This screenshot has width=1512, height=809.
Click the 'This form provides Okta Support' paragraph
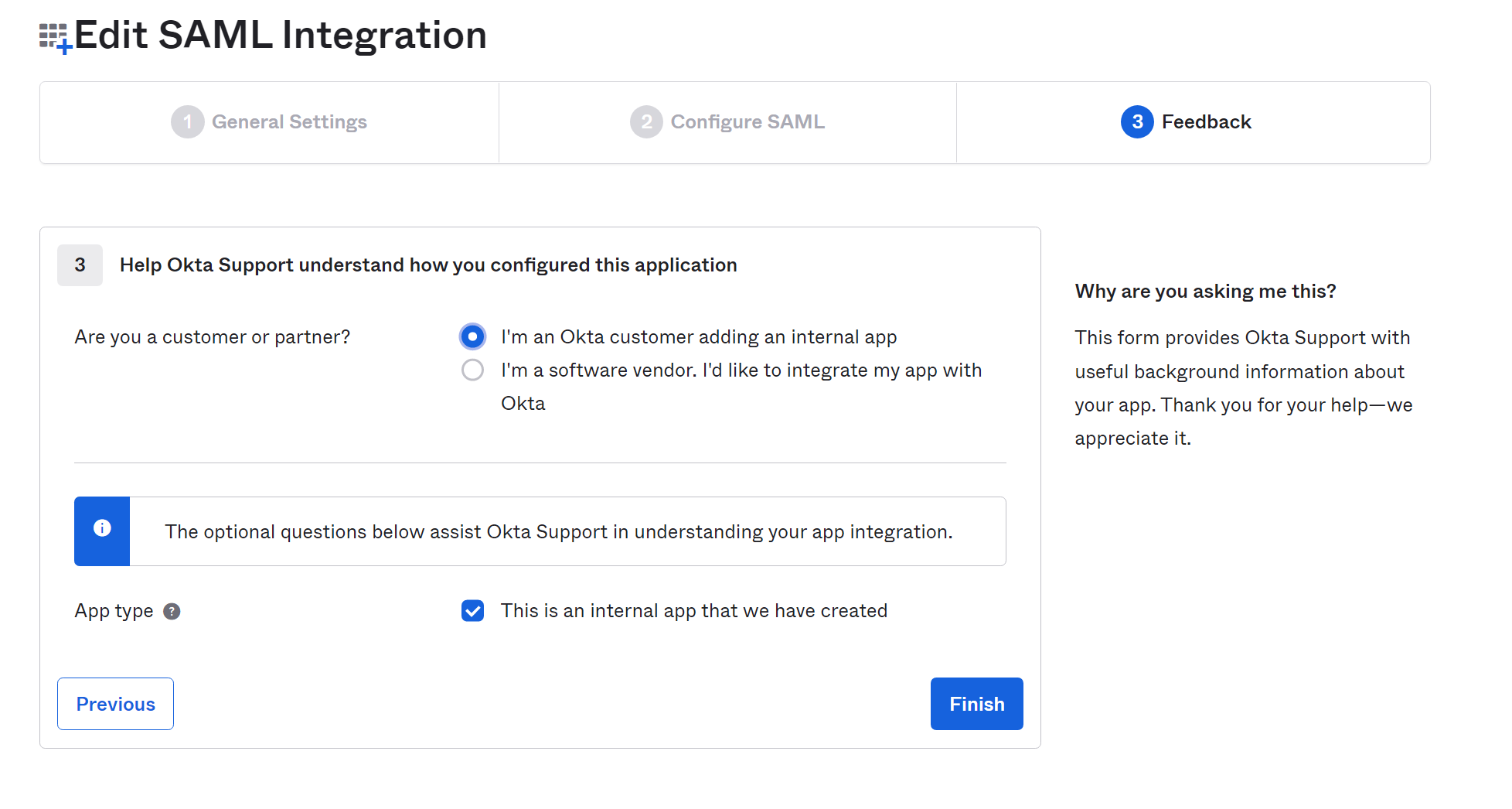[1244, 388]
